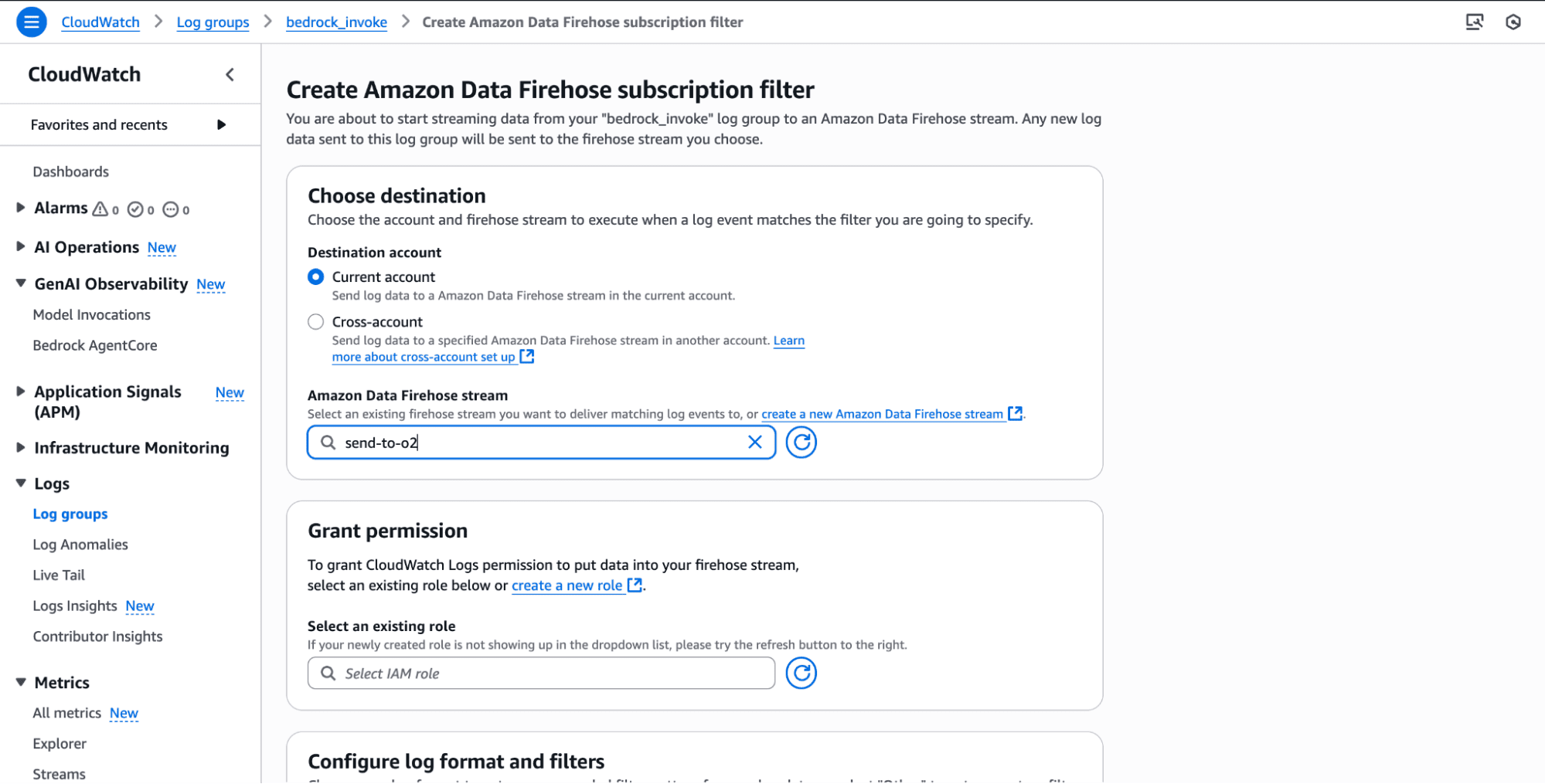Refresh the Firehose stream list
The height and width of the screenshot is (784, 1545).
[x=801, y=442]
